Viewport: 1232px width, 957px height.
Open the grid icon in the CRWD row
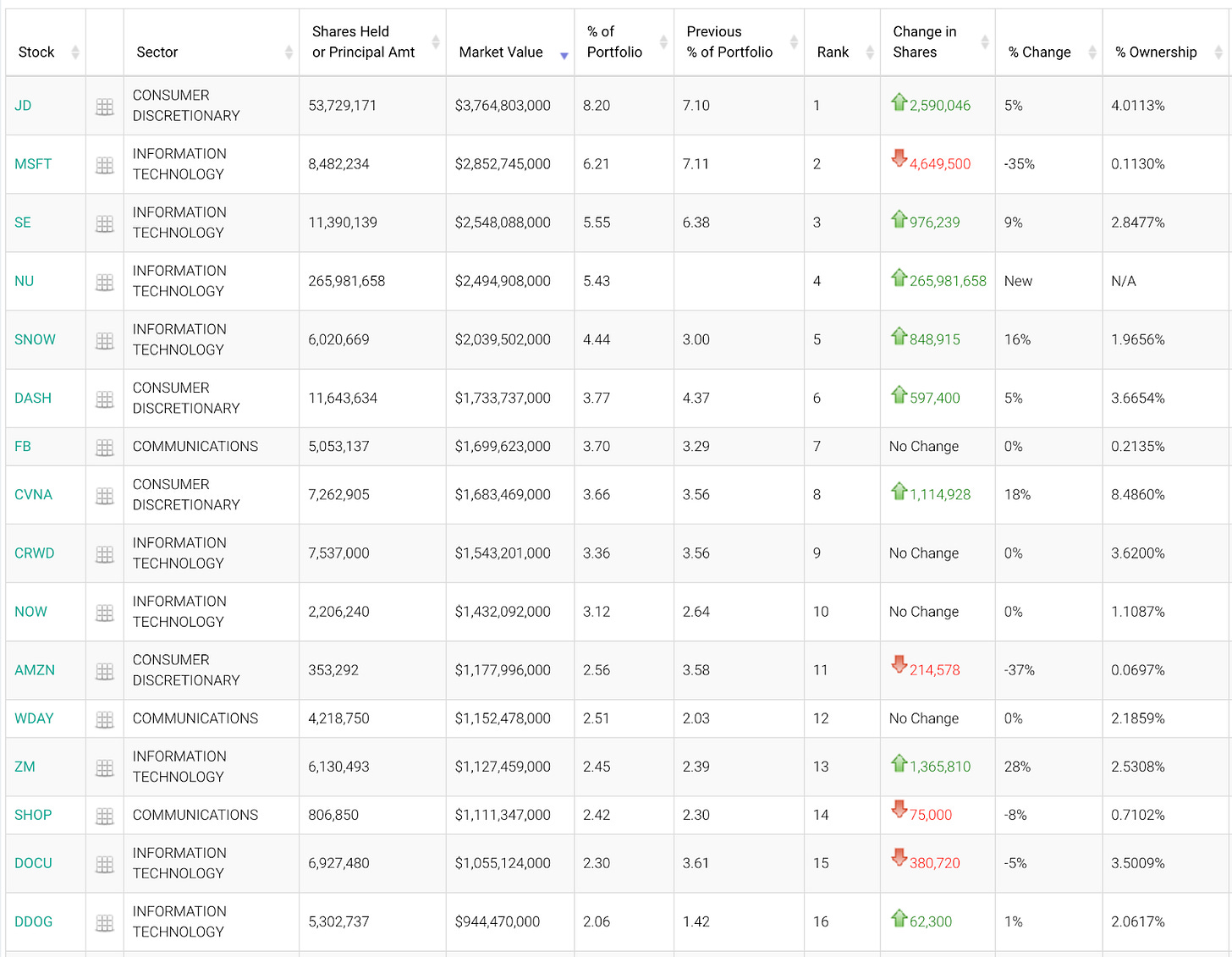105,554
